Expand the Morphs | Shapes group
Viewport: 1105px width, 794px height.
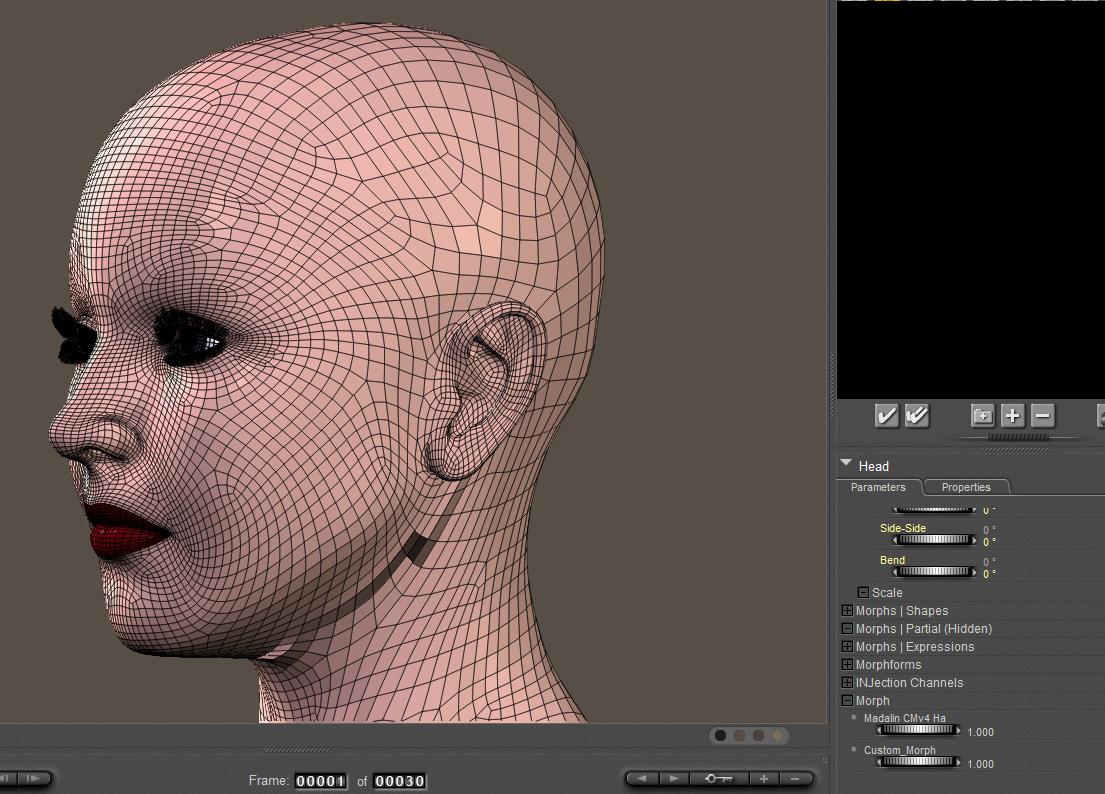847,611
